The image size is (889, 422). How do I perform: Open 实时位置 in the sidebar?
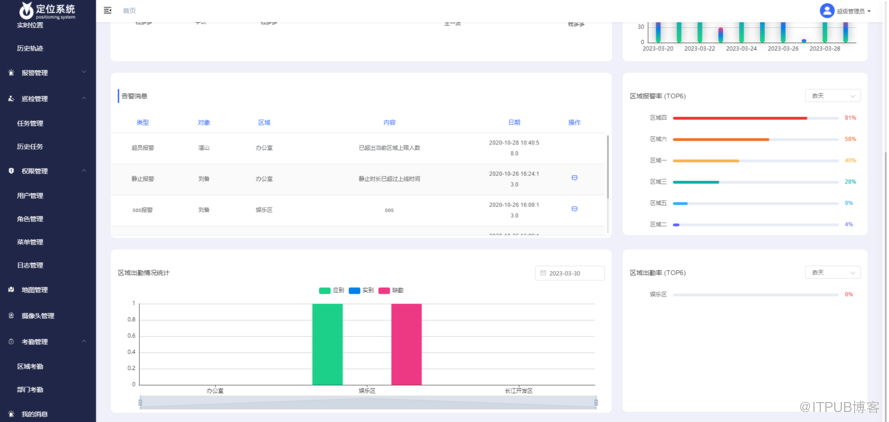click(x=30, y=25)
